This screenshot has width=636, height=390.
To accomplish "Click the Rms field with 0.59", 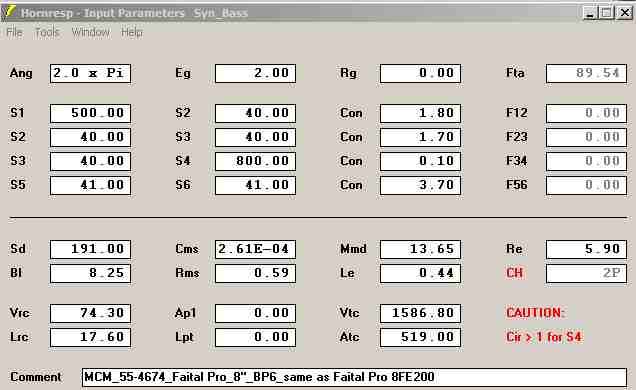I will [255, 273].
